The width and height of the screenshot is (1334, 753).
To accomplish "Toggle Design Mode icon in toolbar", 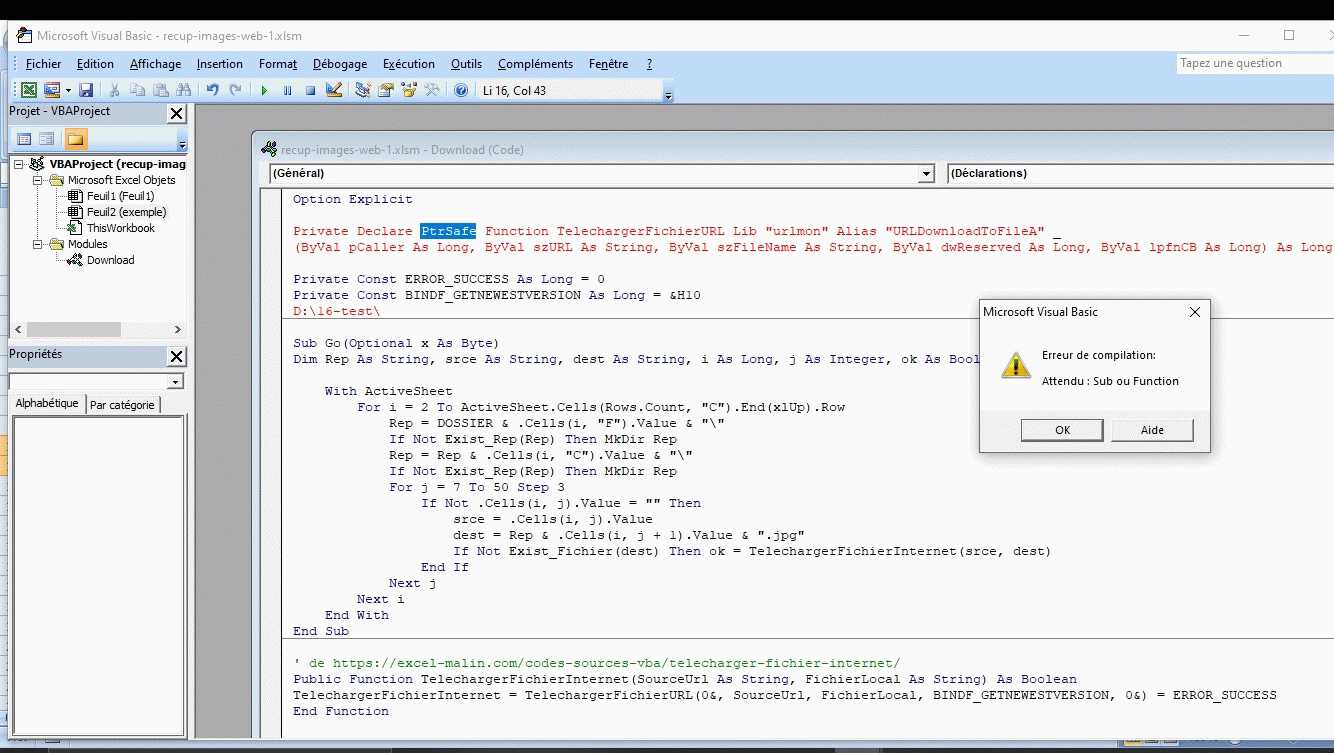I will [x=334, y=90].
